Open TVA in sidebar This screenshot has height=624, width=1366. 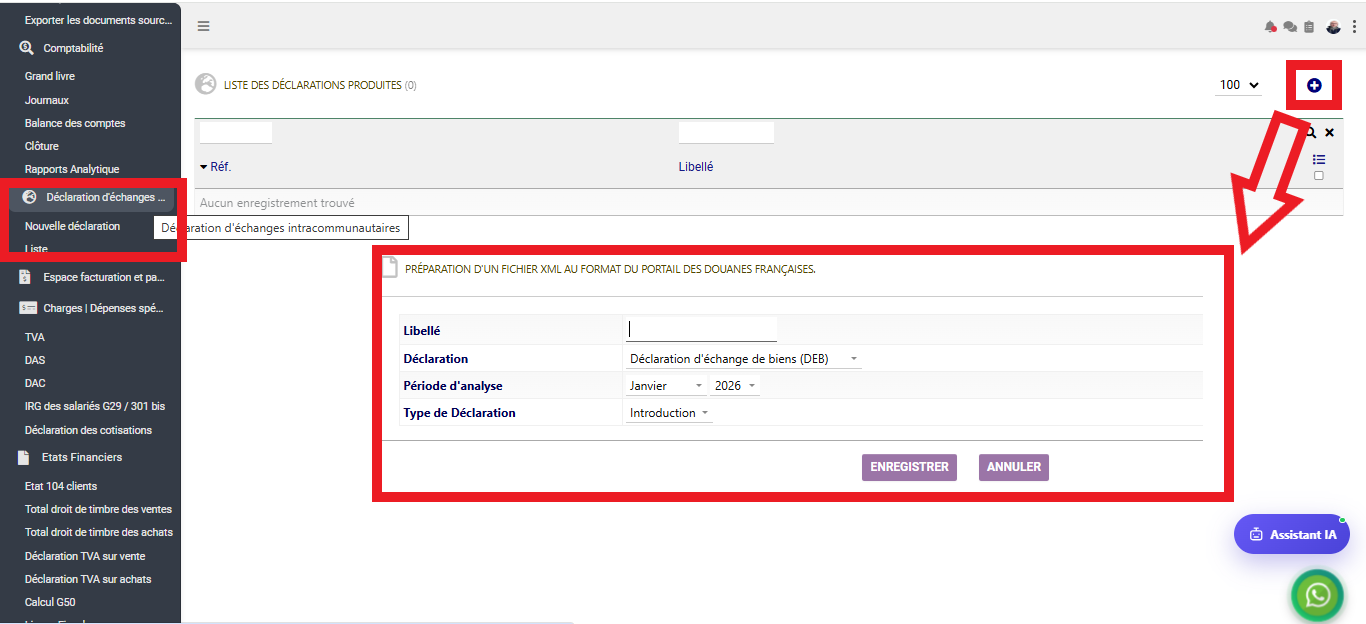35,337
